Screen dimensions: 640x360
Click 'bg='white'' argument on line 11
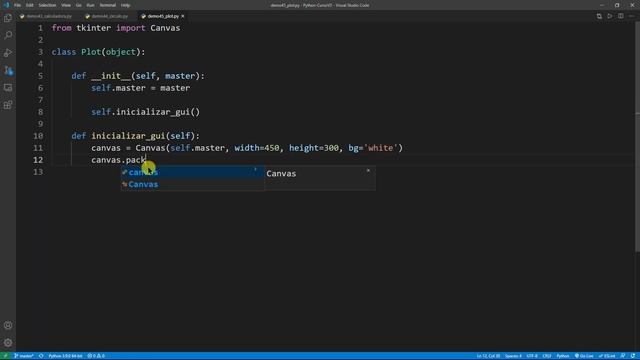click(x=373, y=148)
